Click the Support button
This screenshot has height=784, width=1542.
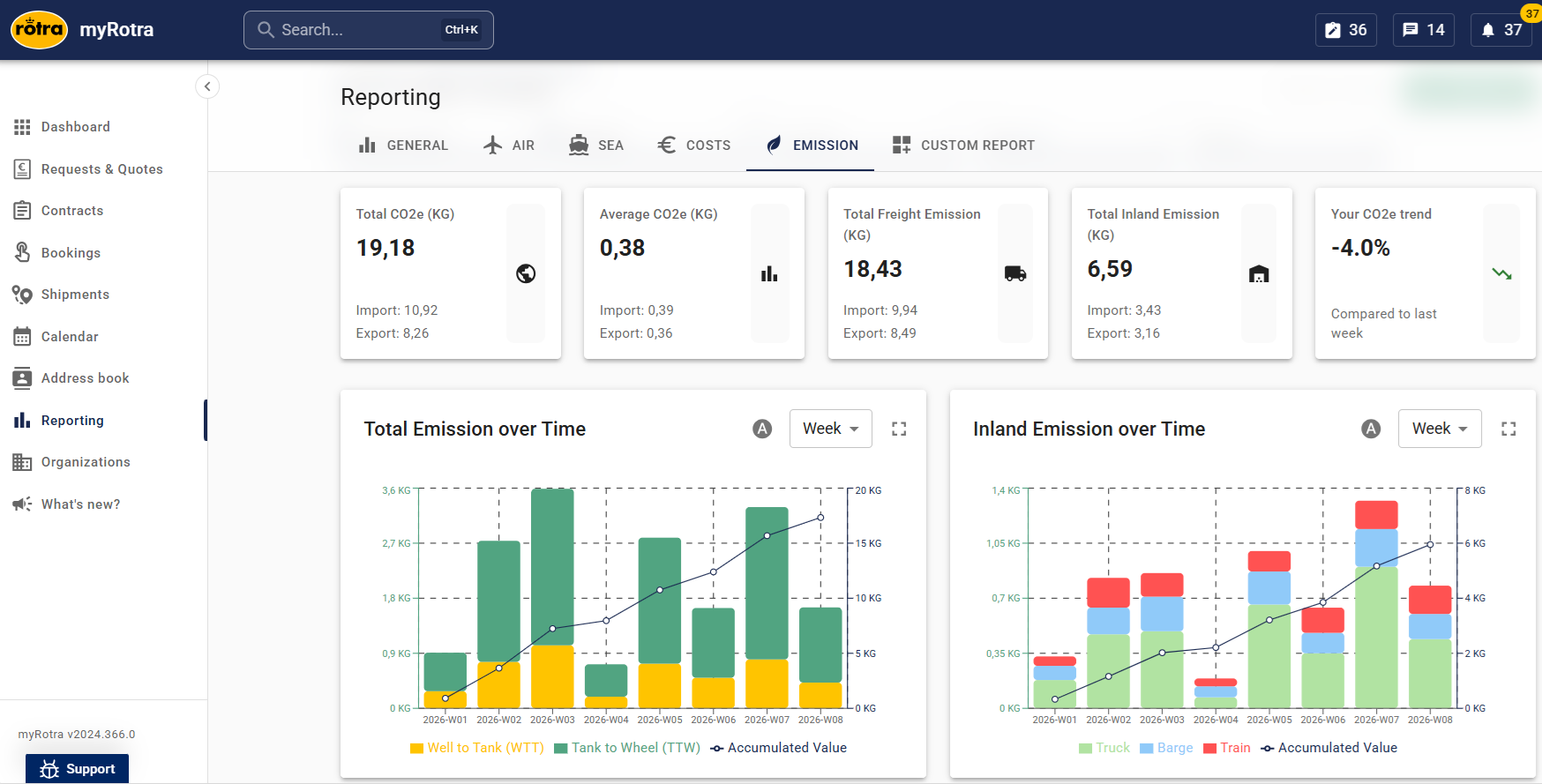pyautogui.click(x=78, y=769)
